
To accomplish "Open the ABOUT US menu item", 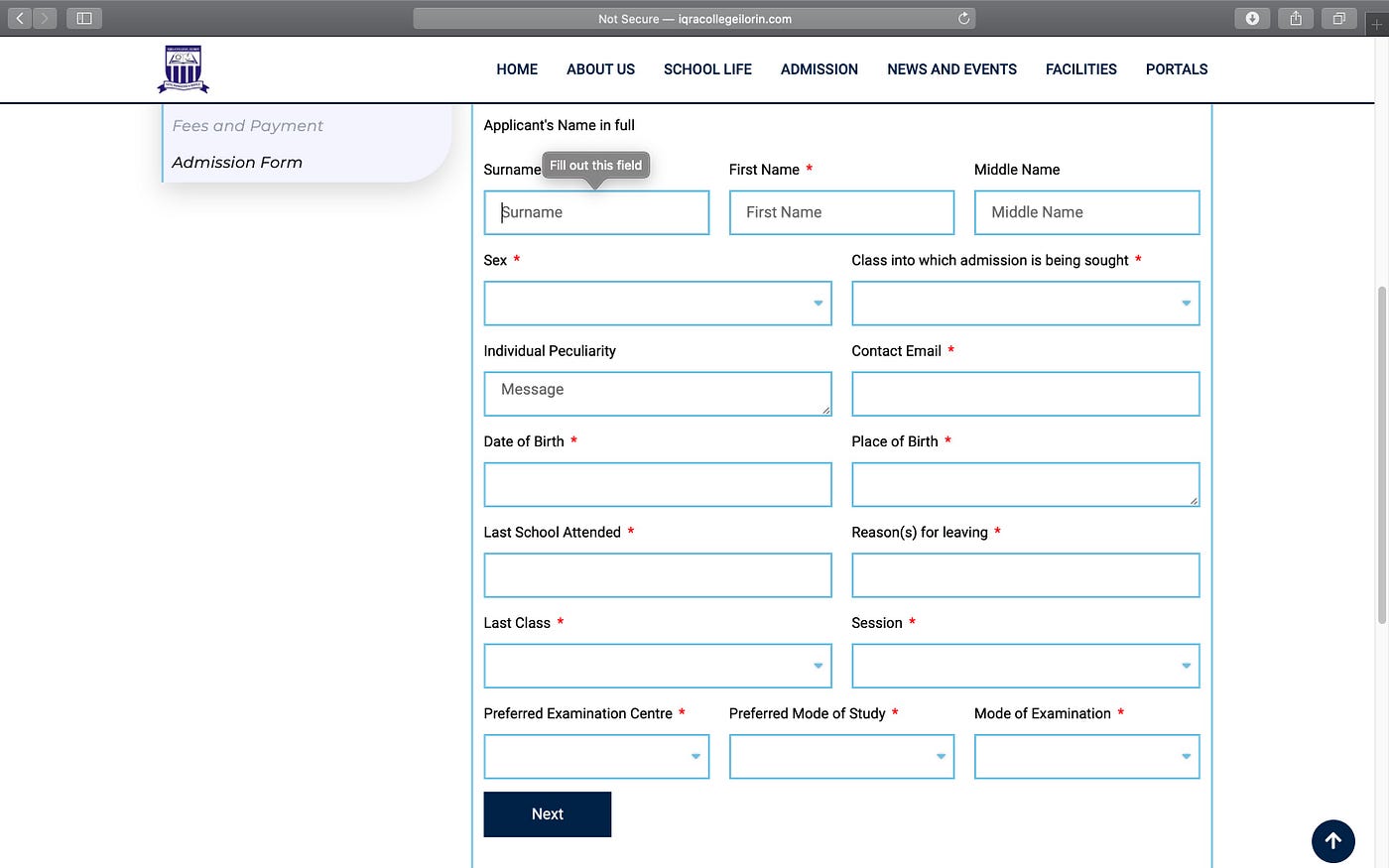I will coord(600,69).
